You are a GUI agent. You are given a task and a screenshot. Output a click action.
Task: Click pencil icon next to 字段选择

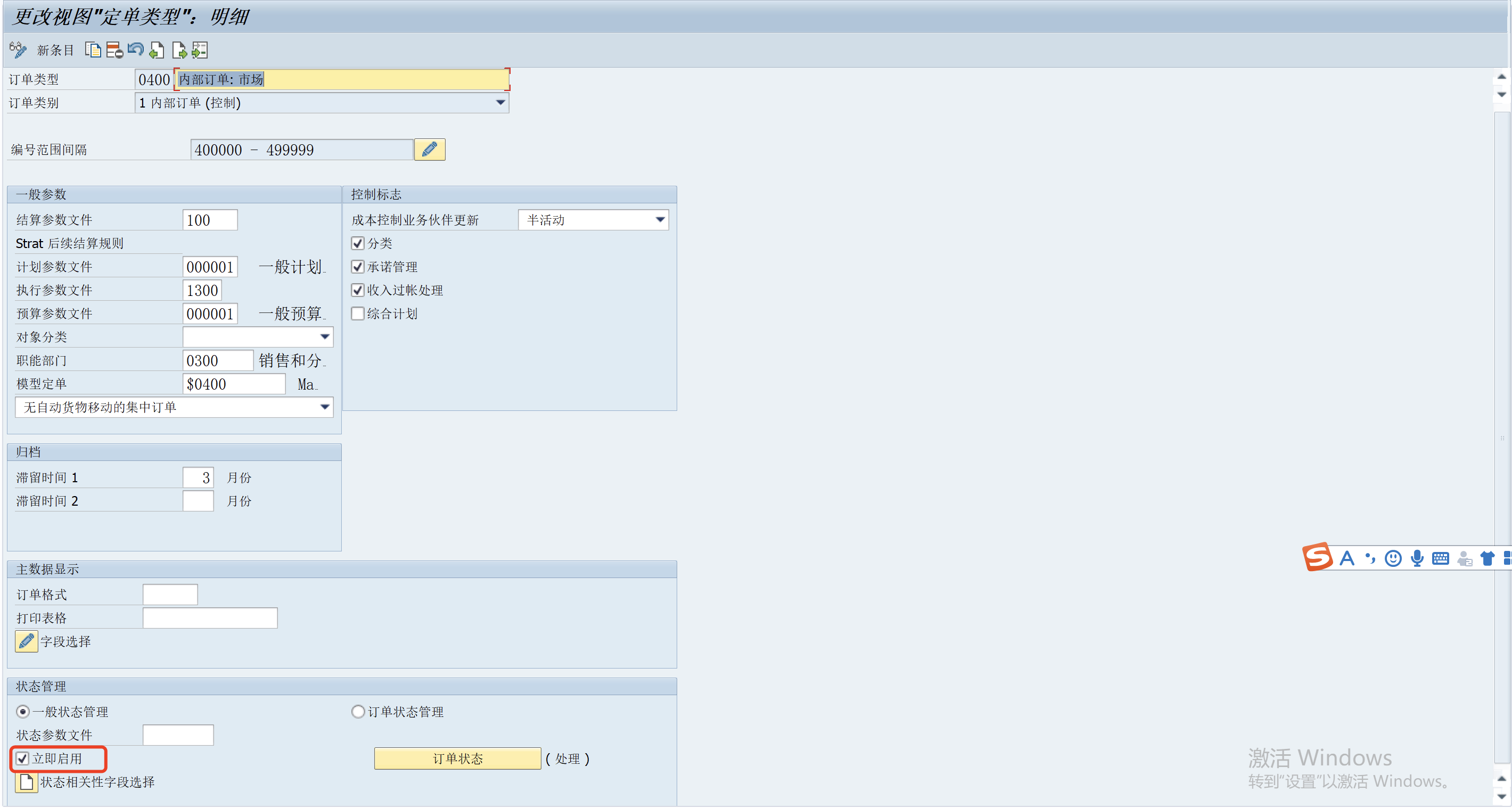(27, 641)
